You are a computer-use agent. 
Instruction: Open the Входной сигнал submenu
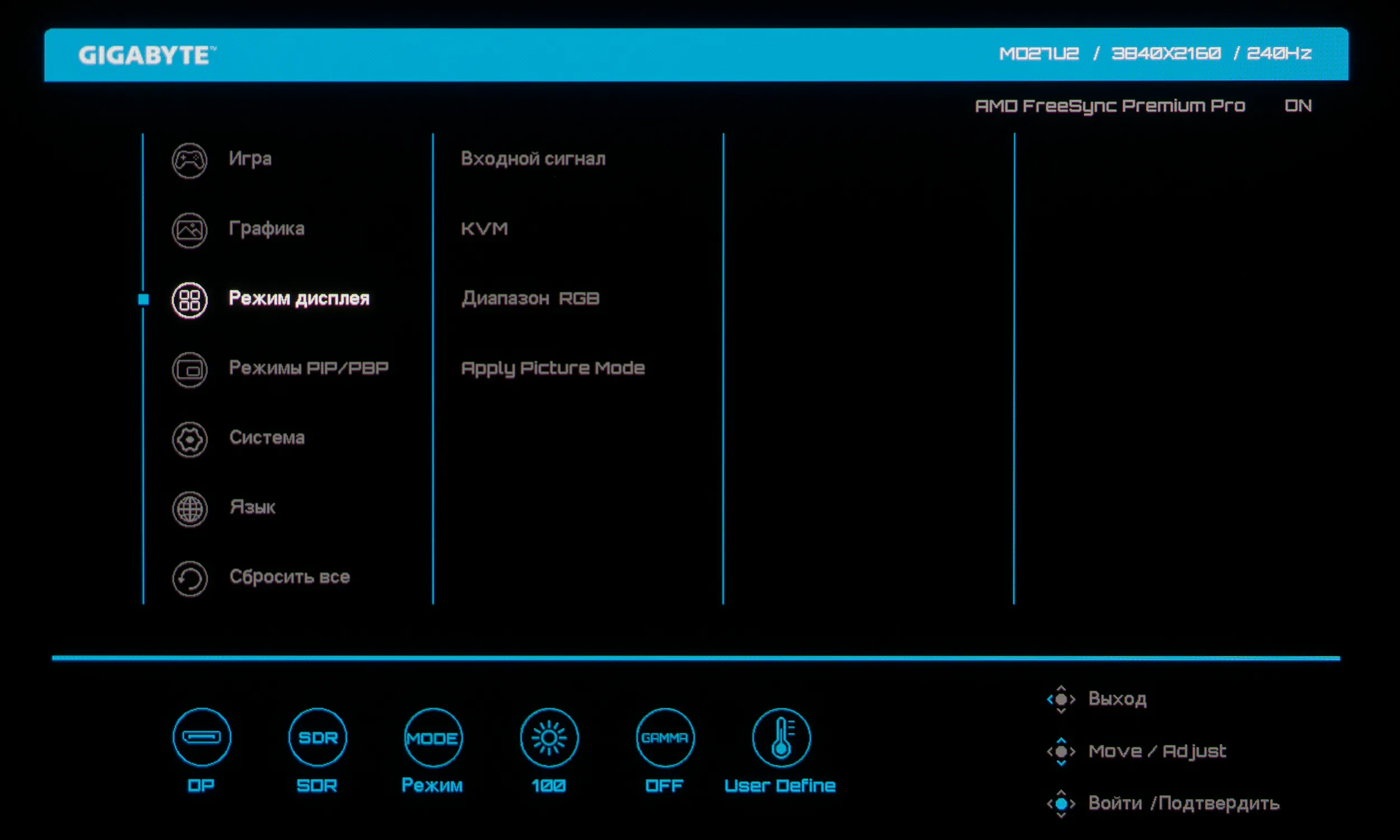533,159
